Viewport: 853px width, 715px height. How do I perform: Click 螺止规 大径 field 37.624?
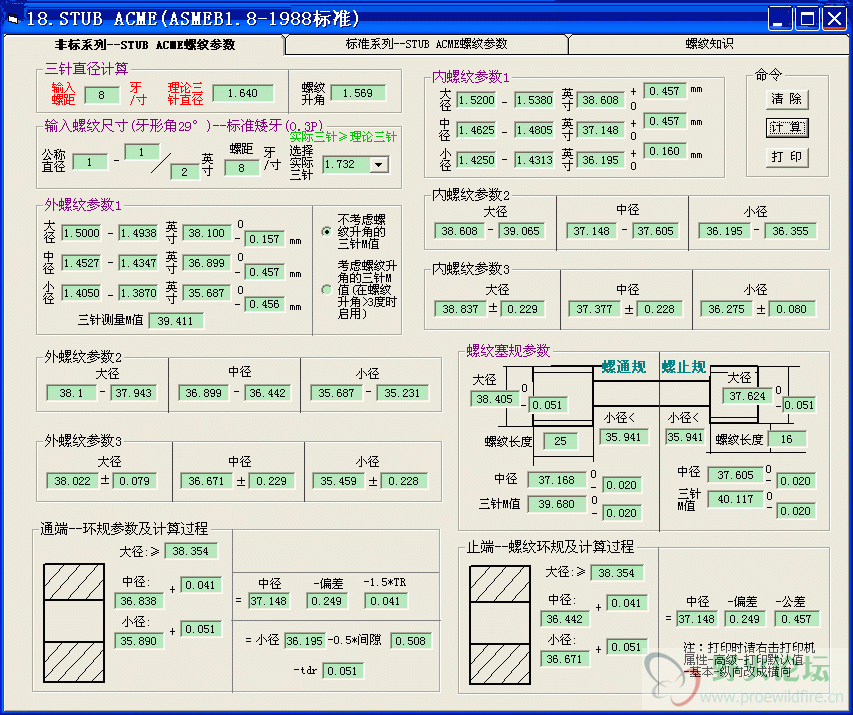tap(747, 396)
